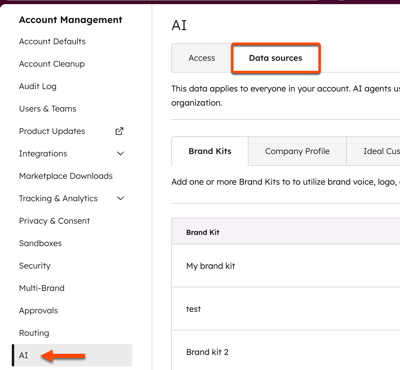Open Marketplace Downloads
The image size is (400, 370).
point(66,176)
